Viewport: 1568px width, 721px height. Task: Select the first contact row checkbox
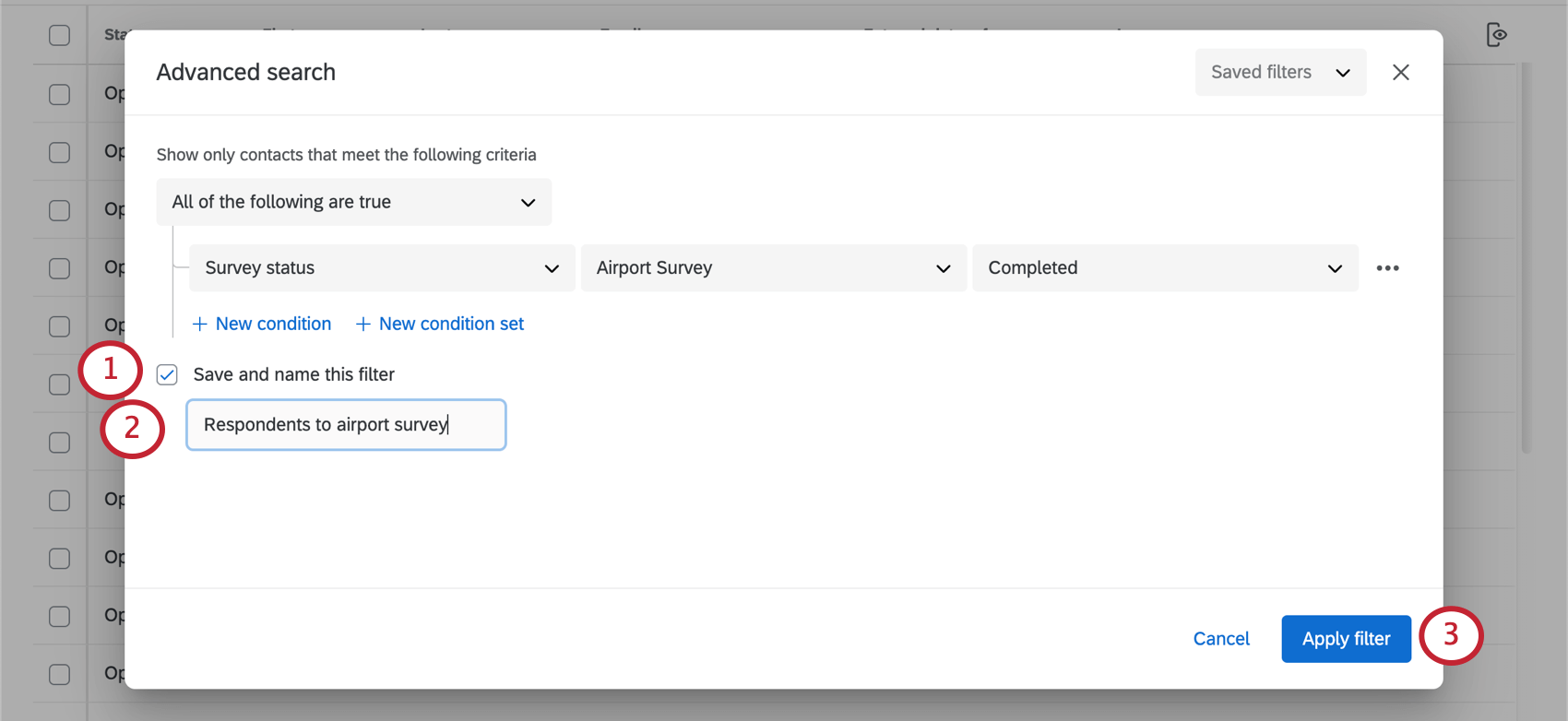[59, 94]
